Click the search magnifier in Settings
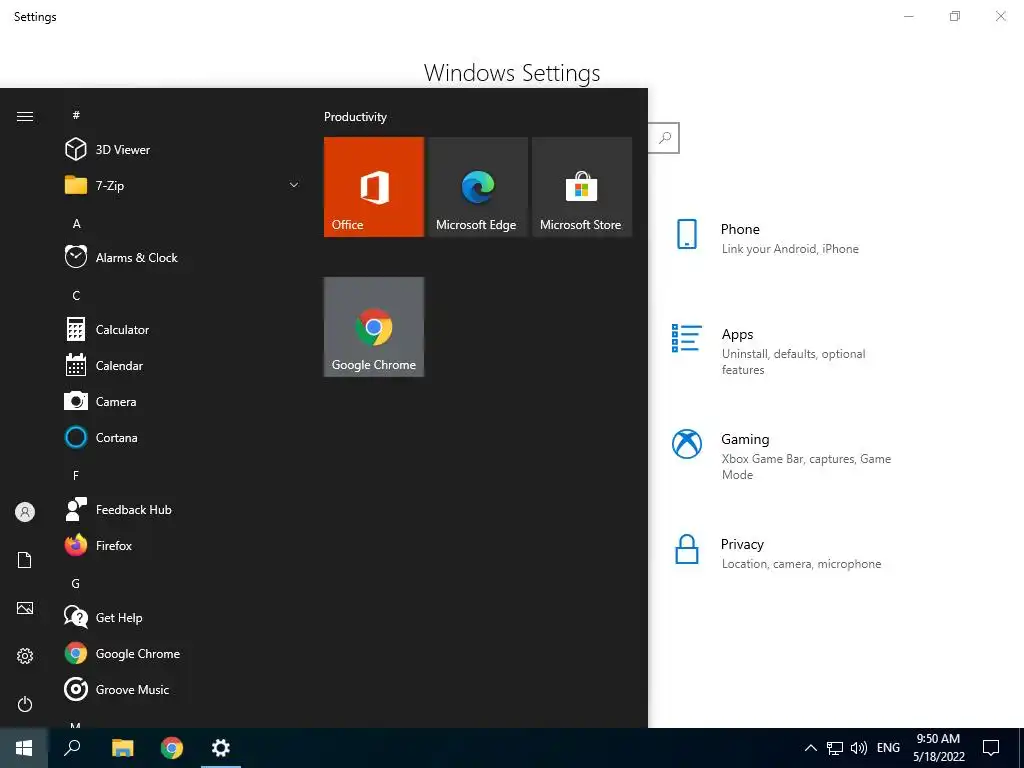Image resolution: width=1024 pixels, height=768 pixels. pyautogui.click(x=665, y=138)
